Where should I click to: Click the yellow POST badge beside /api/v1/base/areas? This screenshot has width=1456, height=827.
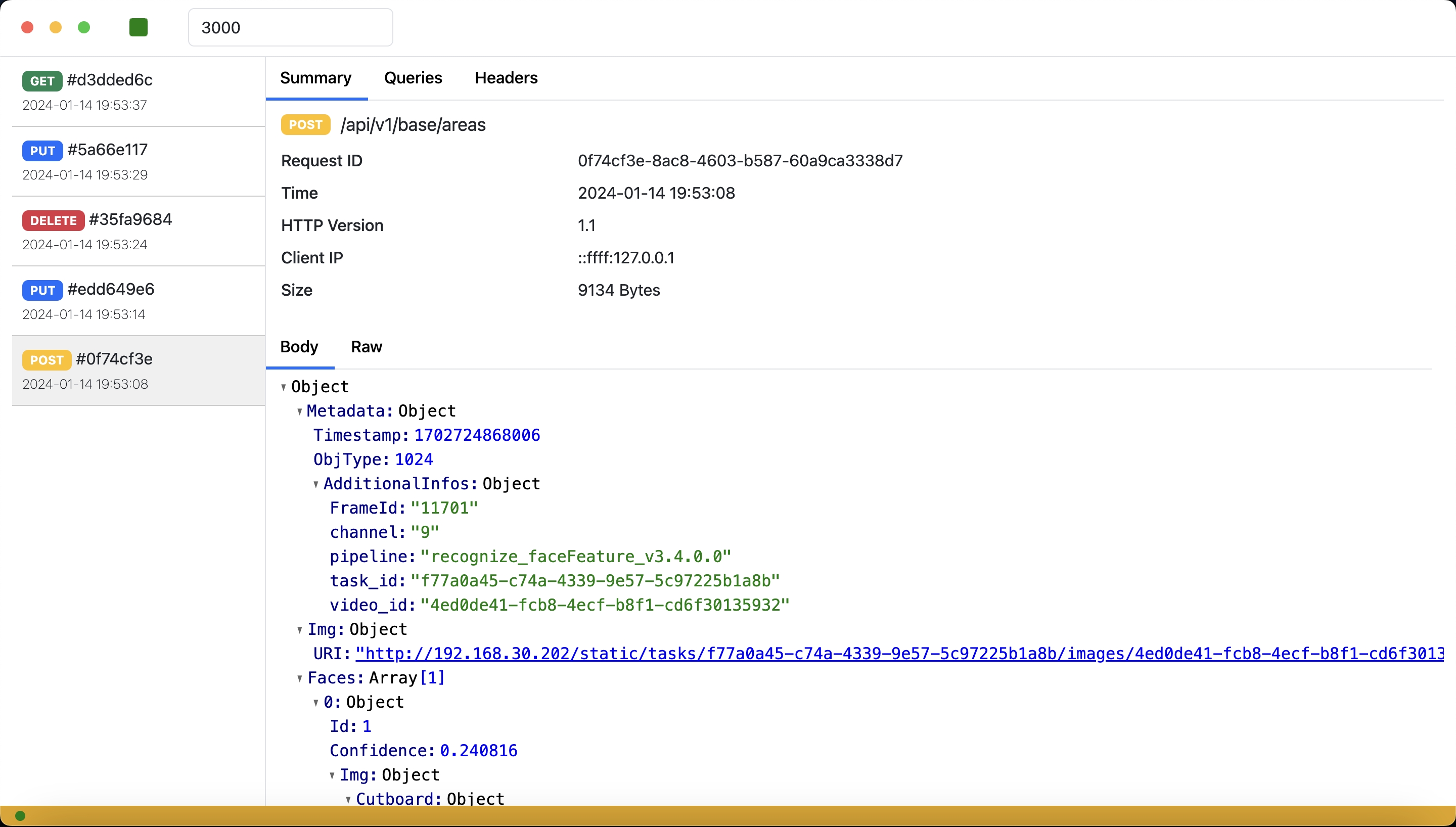(x=305, y=124)
